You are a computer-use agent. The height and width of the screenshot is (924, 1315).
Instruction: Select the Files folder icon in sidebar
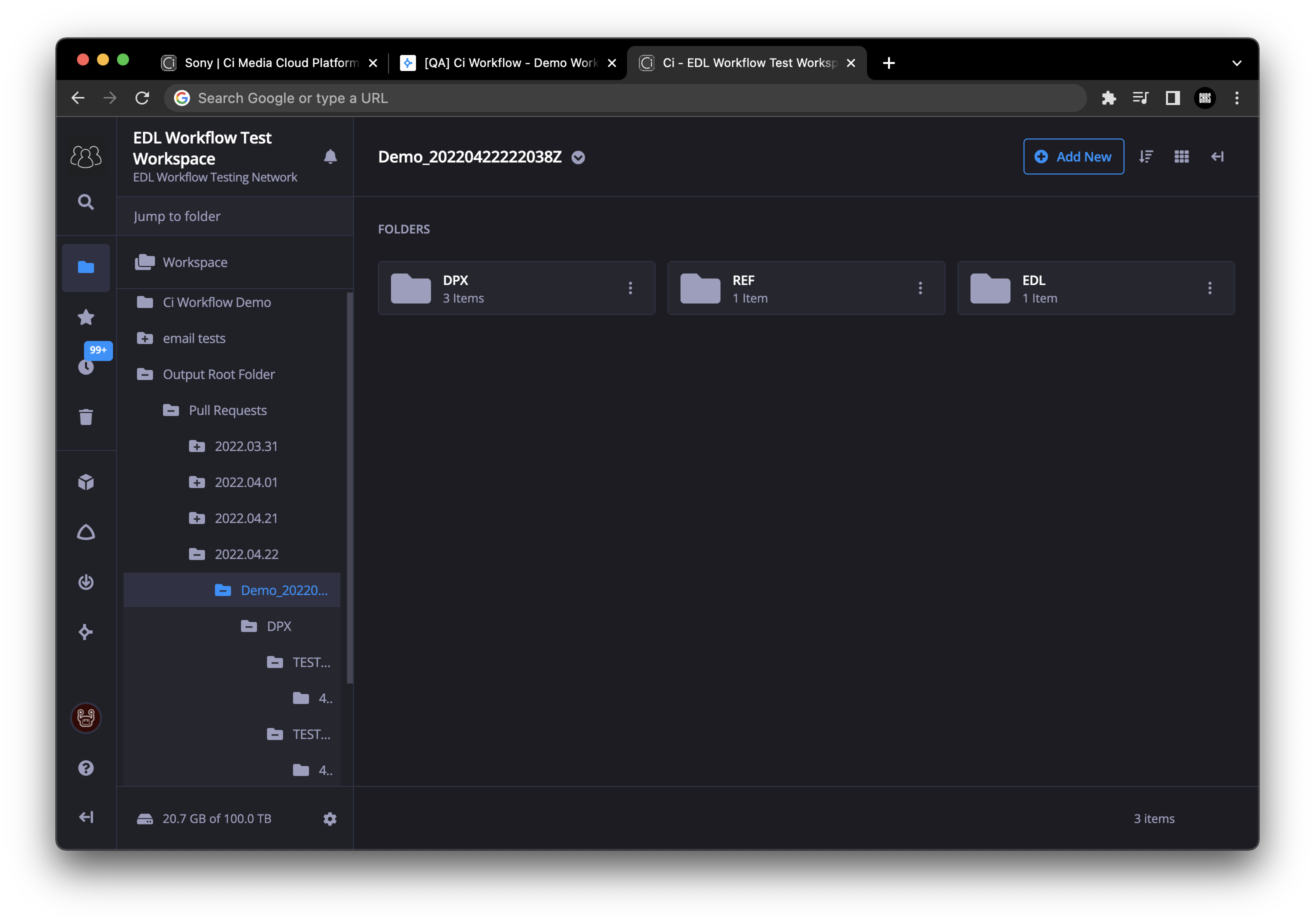(x=86, y=267)
